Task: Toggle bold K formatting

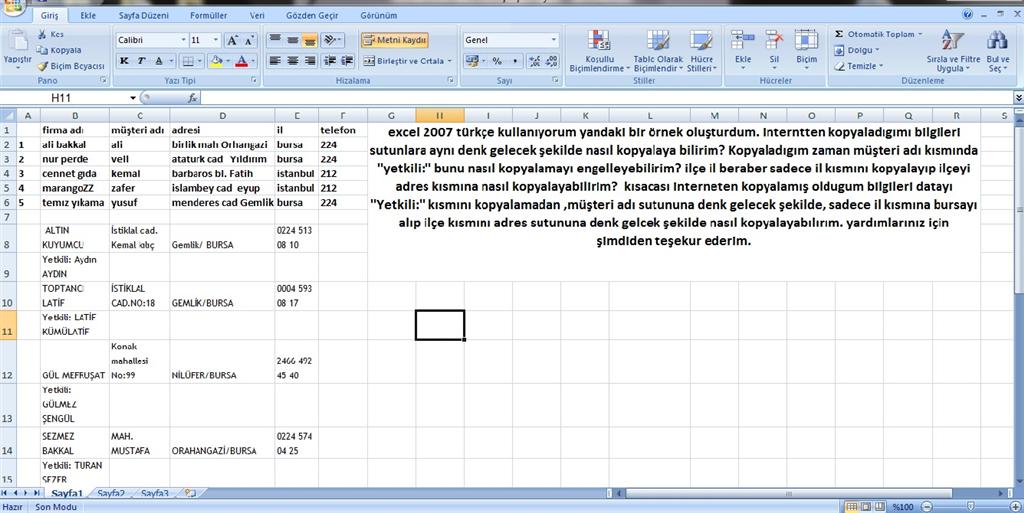Action: [124, 61]
